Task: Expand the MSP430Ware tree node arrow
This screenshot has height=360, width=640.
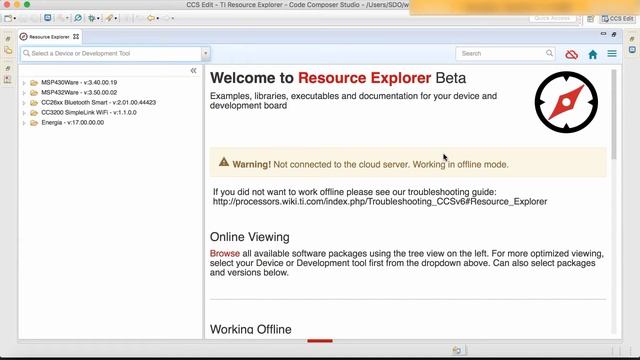Action: click(x=24, y=83)
